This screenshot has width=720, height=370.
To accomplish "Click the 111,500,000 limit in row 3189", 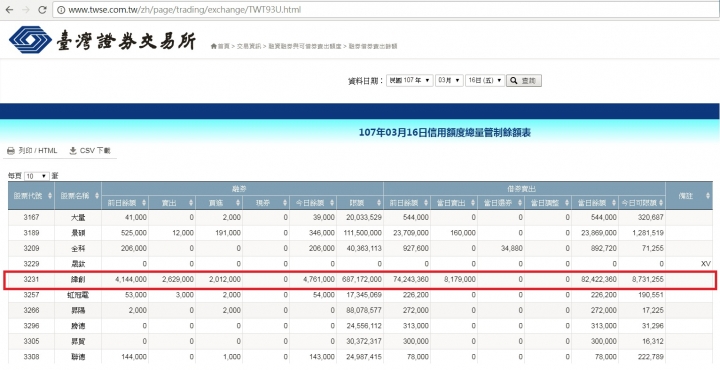I will pos(362,233).
